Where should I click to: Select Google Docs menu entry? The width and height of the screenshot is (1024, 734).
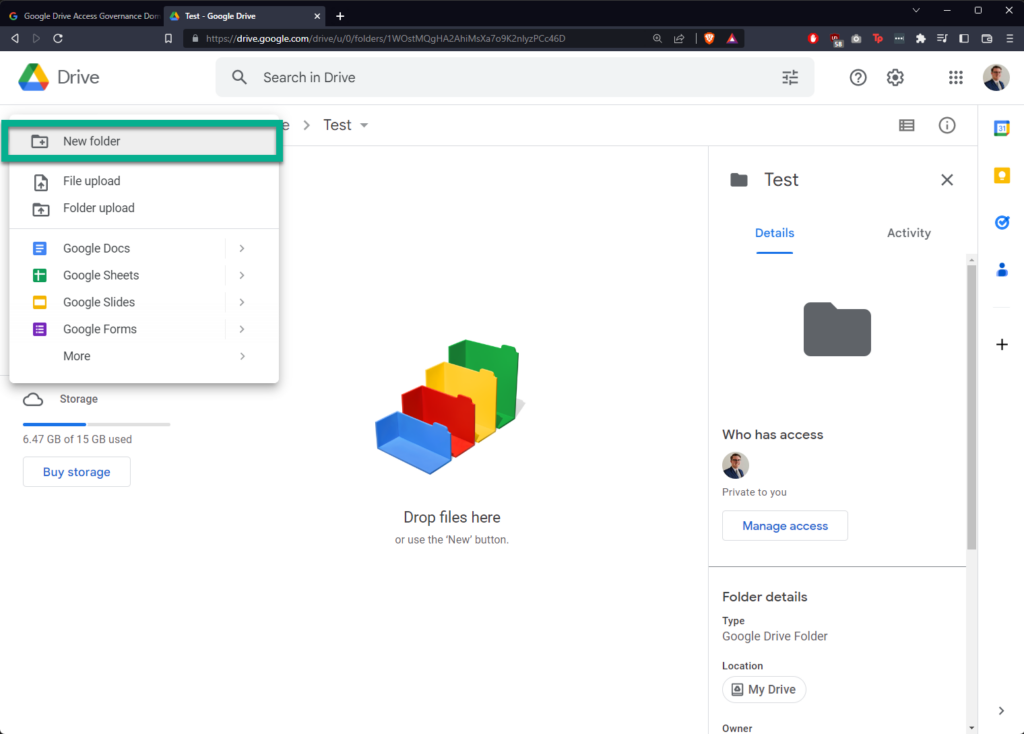point(118,248)
